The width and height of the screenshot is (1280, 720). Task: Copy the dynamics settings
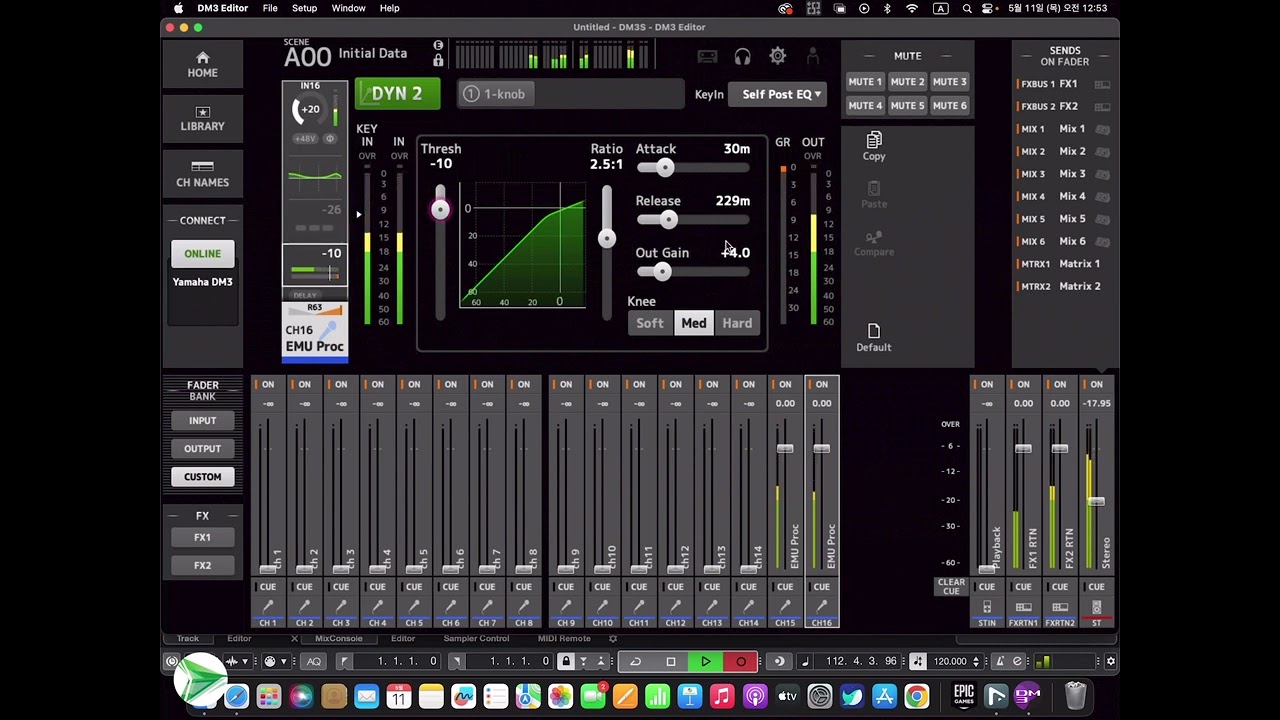point(874,146)
